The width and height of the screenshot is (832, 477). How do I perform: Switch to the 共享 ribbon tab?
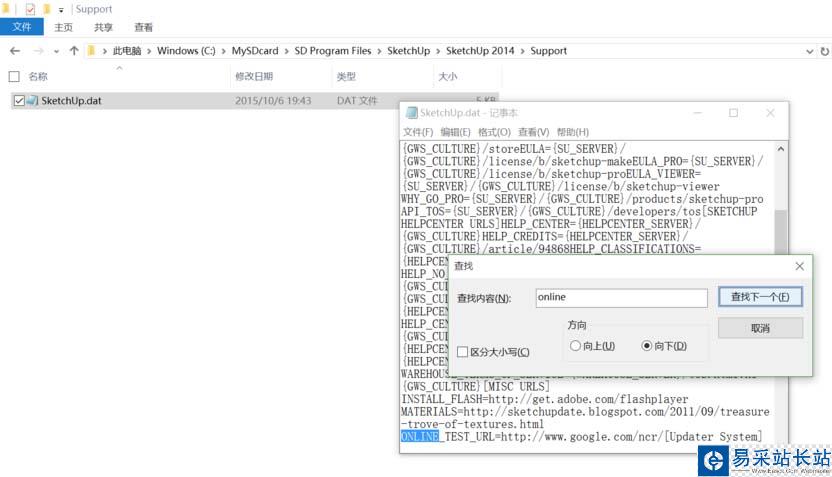[103, 27]
